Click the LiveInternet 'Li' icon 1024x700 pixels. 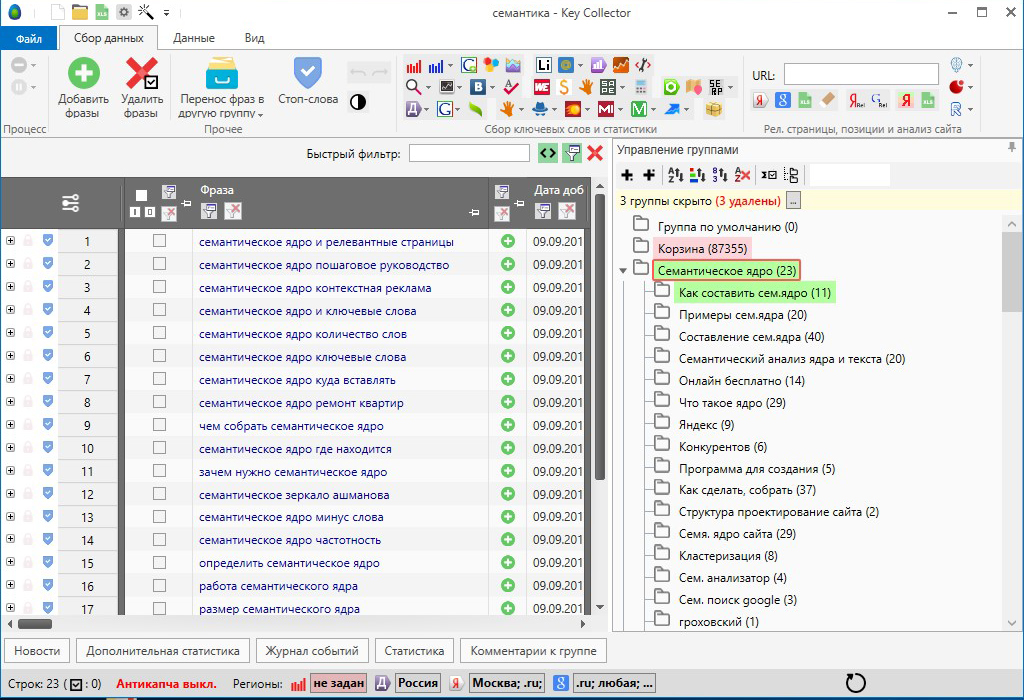click(543, 65)
